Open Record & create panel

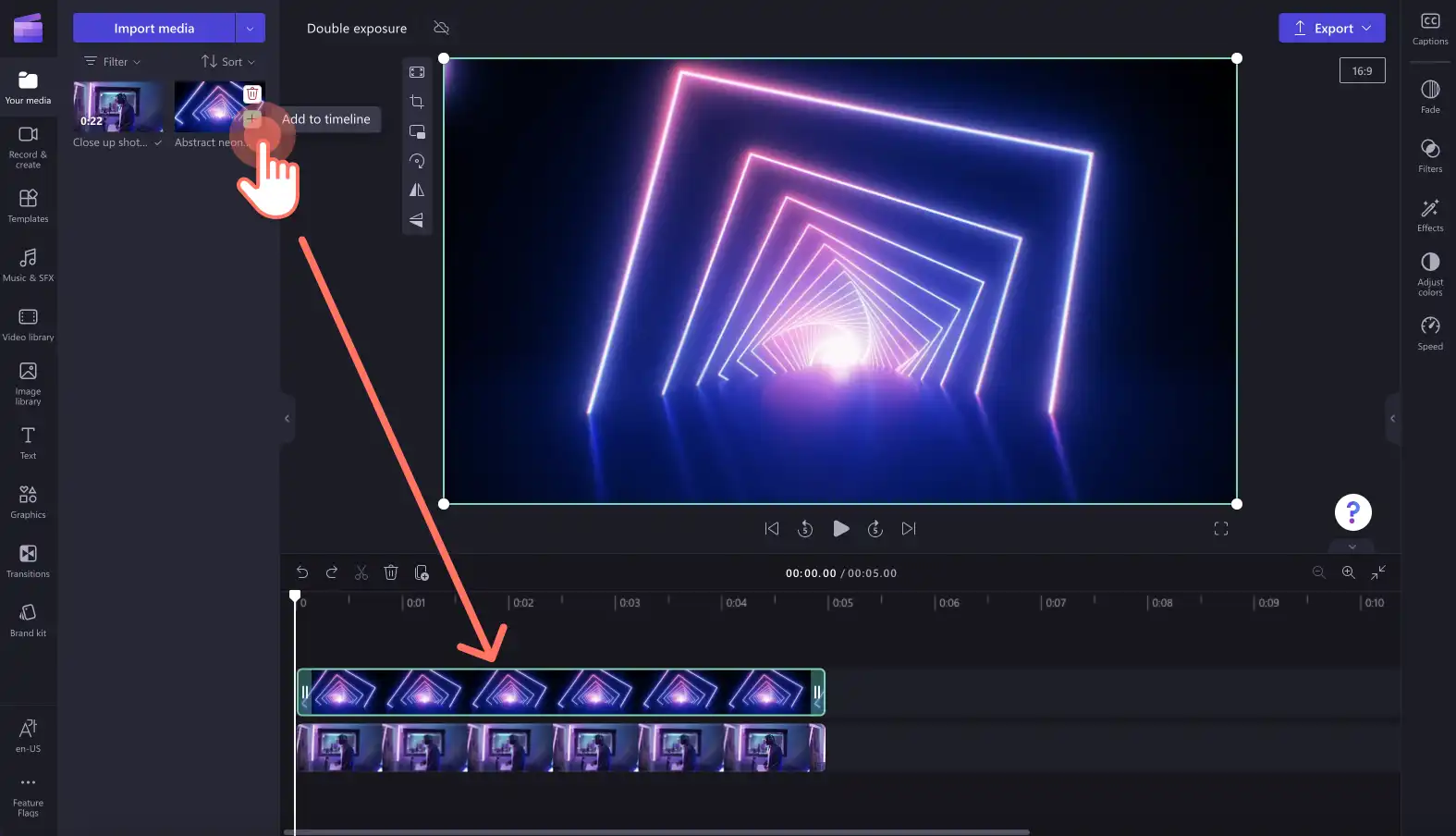[x=28, y=148]
